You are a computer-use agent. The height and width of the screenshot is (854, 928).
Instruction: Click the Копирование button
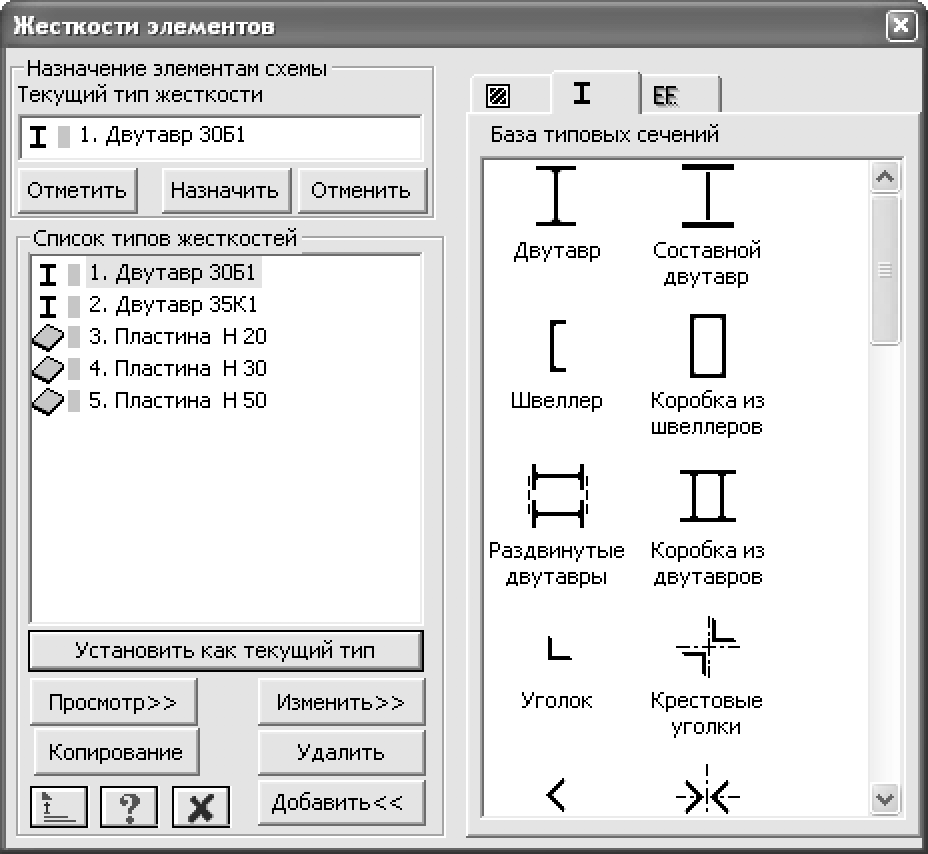pyautogui.click(x=117, y=752)
